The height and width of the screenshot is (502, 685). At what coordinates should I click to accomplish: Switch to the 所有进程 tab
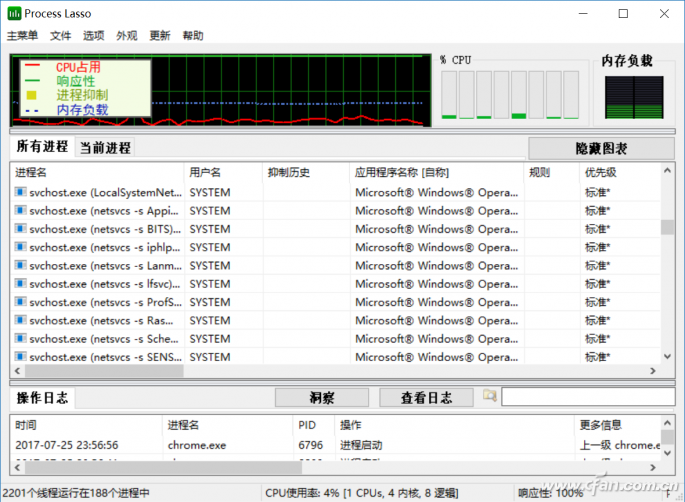42,146
